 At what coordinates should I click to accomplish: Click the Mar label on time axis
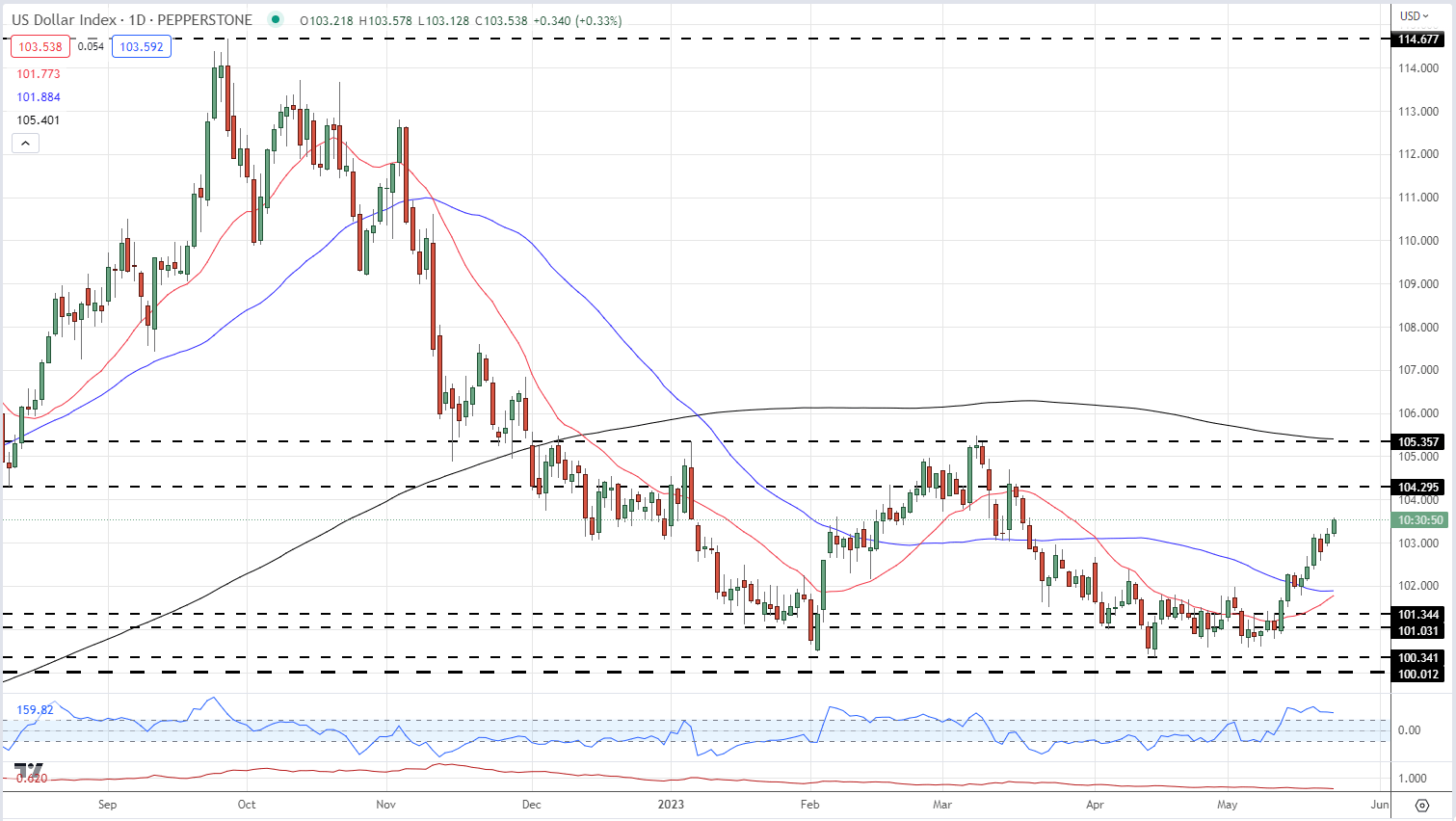942,805
